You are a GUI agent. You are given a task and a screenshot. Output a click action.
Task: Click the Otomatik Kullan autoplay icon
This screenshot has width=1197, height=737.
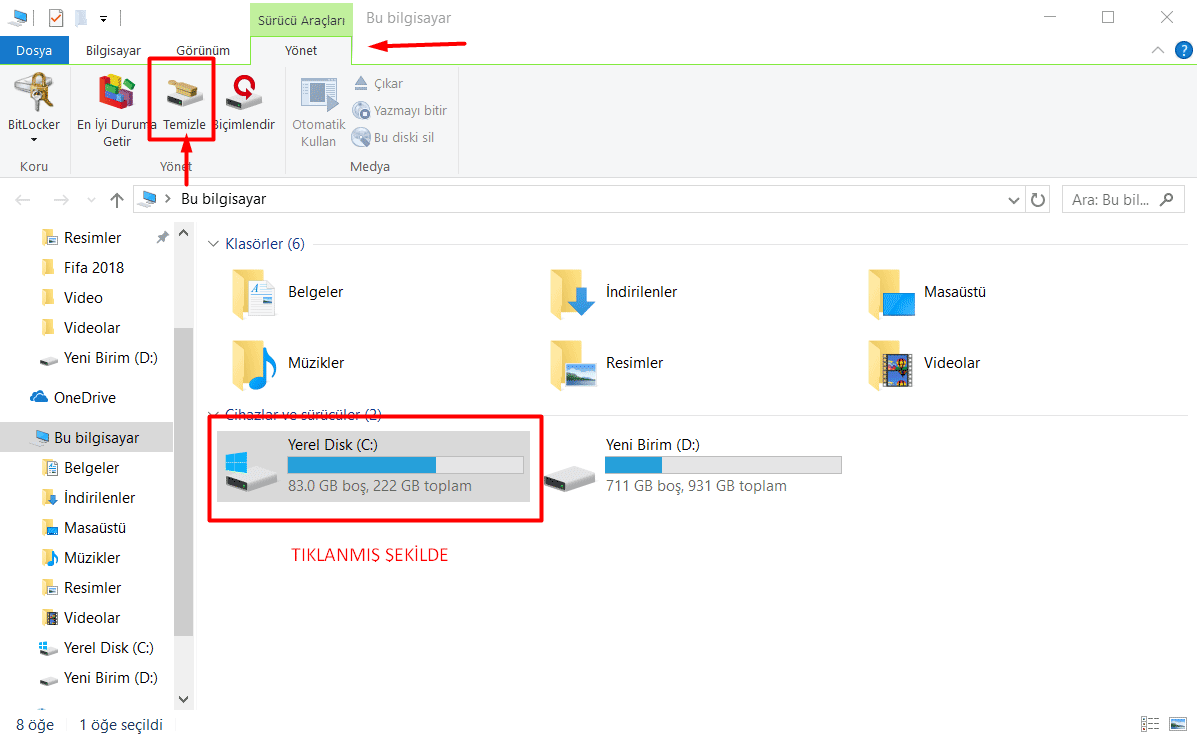tap(319, 95)
